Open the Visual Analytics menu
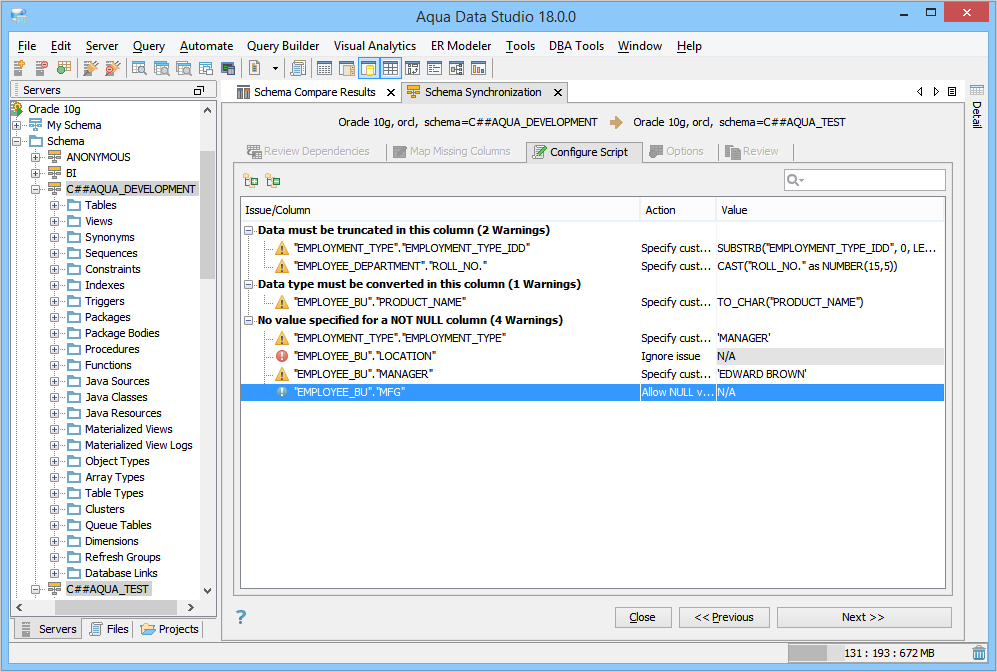 [375, 46]
